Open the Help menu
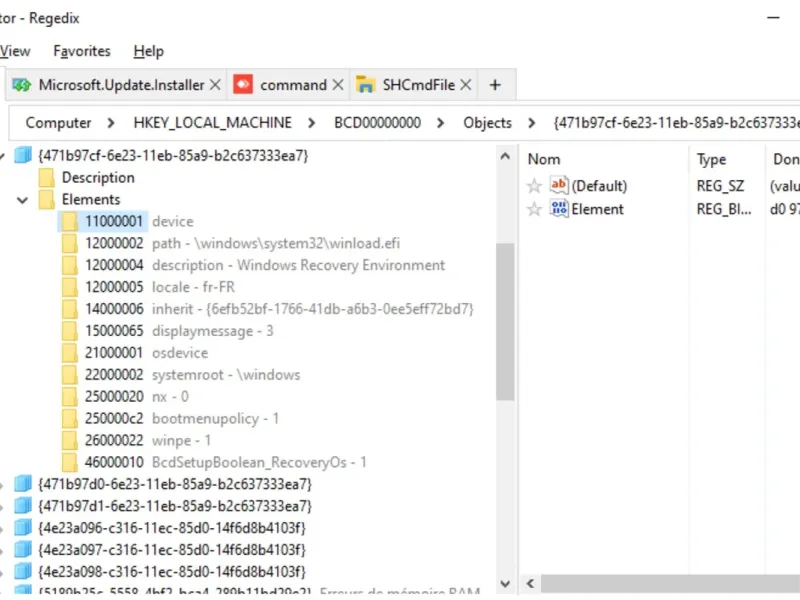The width and height of the screenshot is (800, 600). pyautogui.click(x=148, y=51)
